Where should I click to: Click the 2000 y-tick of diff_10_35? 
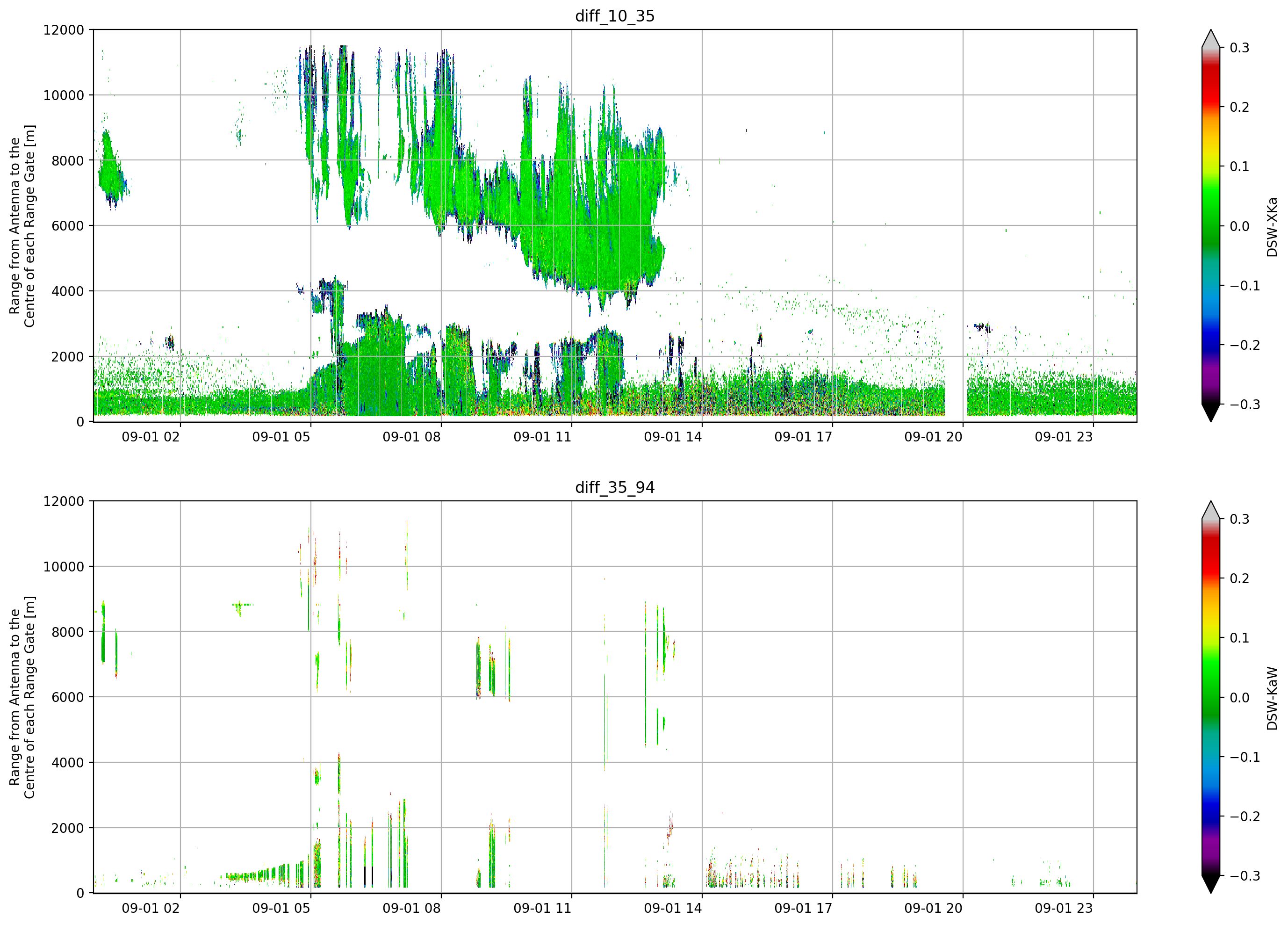[68, 357]
